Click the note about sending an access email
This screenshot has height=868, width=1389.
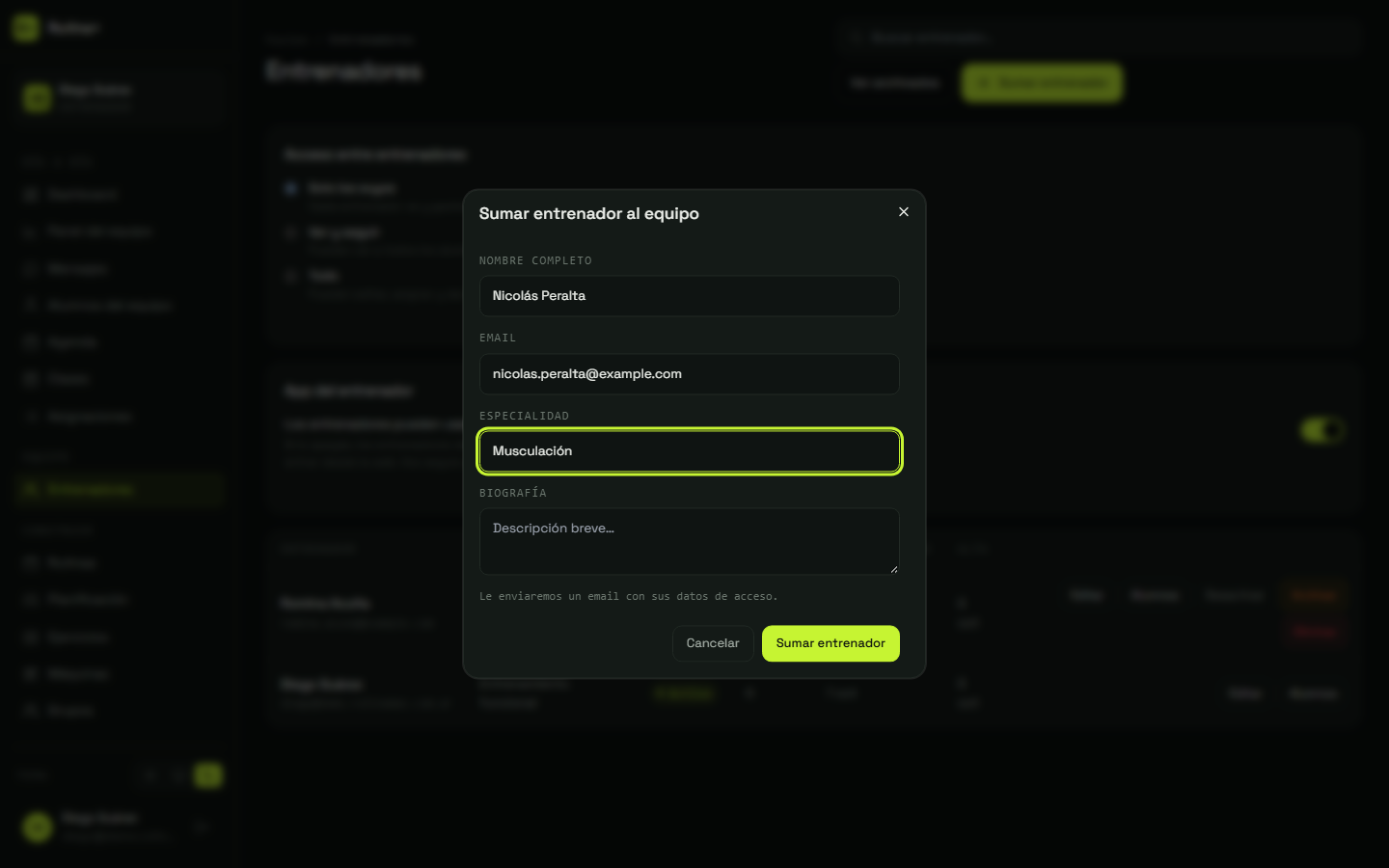click(x=628, y=596)
